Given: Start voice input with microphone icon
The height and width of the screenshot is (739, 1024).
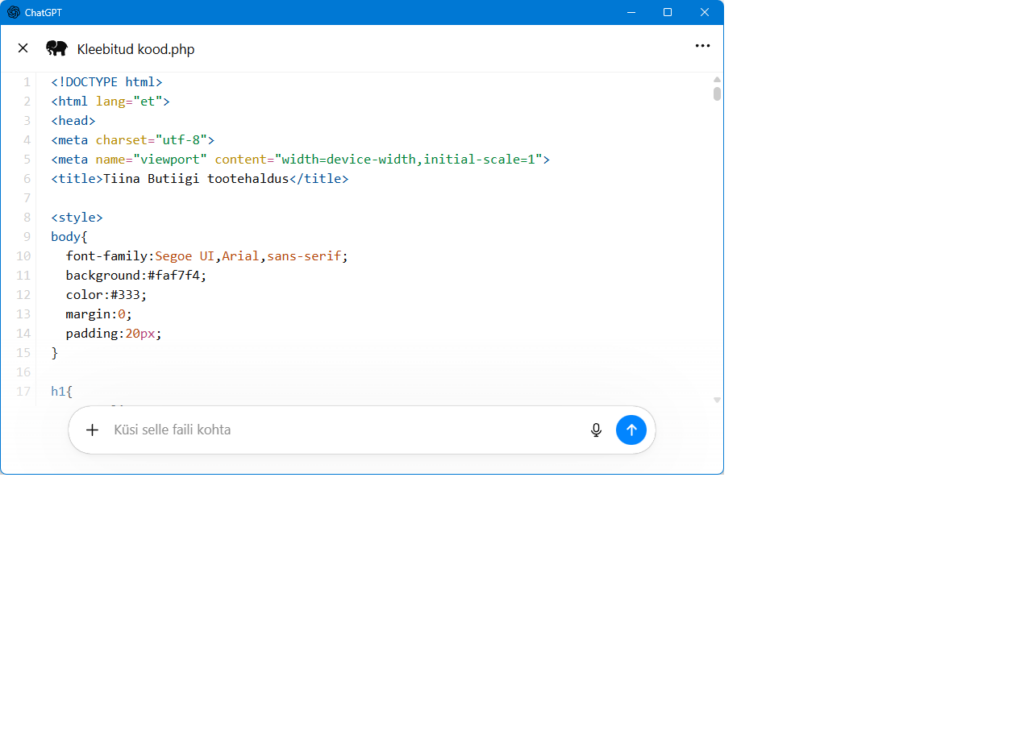Looking at the screenshot, I should [596, 430].
